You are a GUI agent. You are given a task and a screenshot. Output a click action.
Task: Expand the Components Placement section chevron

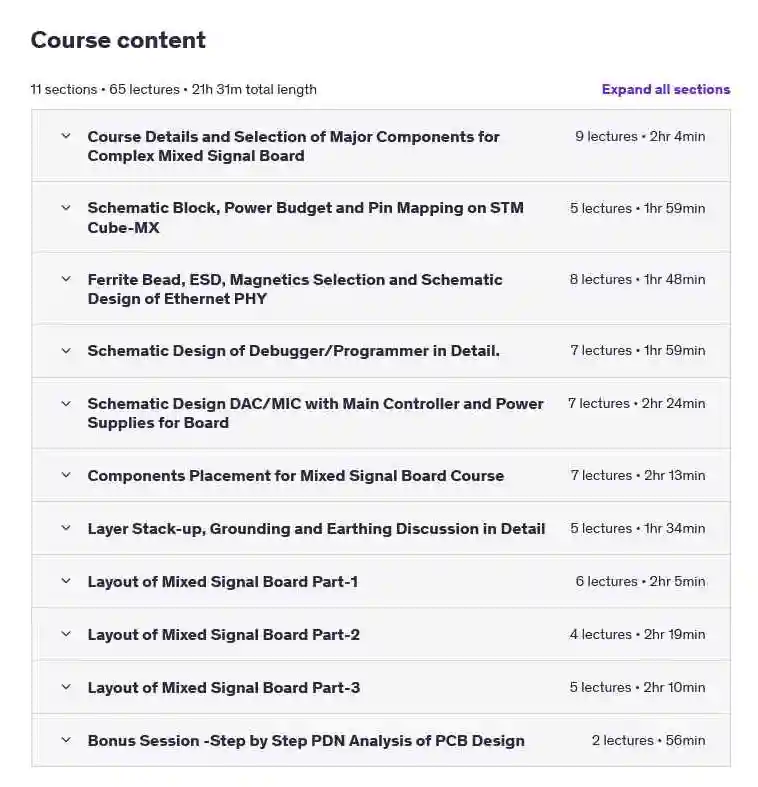pyautogui.click(x=66, y=475)
